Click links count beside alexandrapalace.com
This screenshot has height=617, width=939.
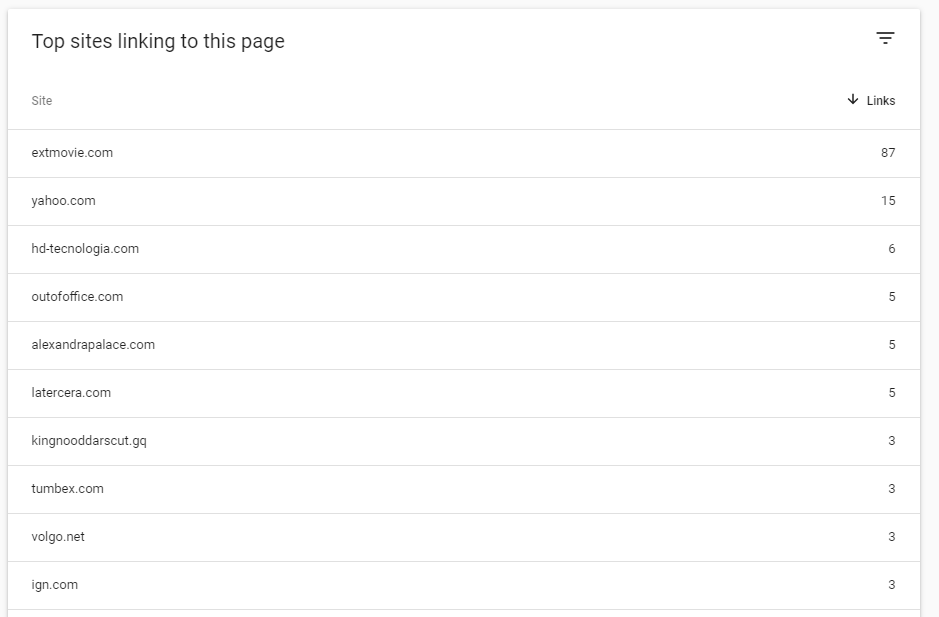coord(892,344)
